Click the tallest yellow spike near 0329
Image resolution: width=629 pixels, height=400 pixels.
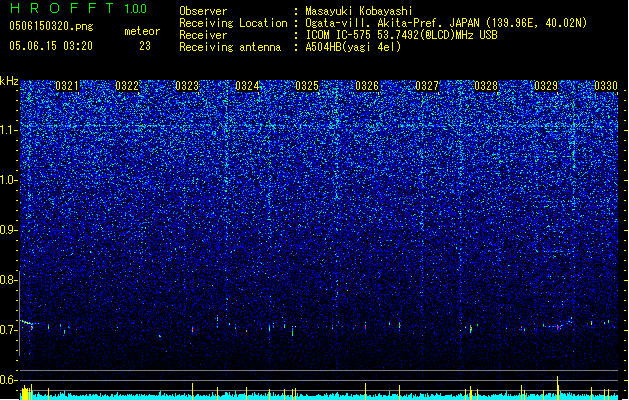pos(557,387)
